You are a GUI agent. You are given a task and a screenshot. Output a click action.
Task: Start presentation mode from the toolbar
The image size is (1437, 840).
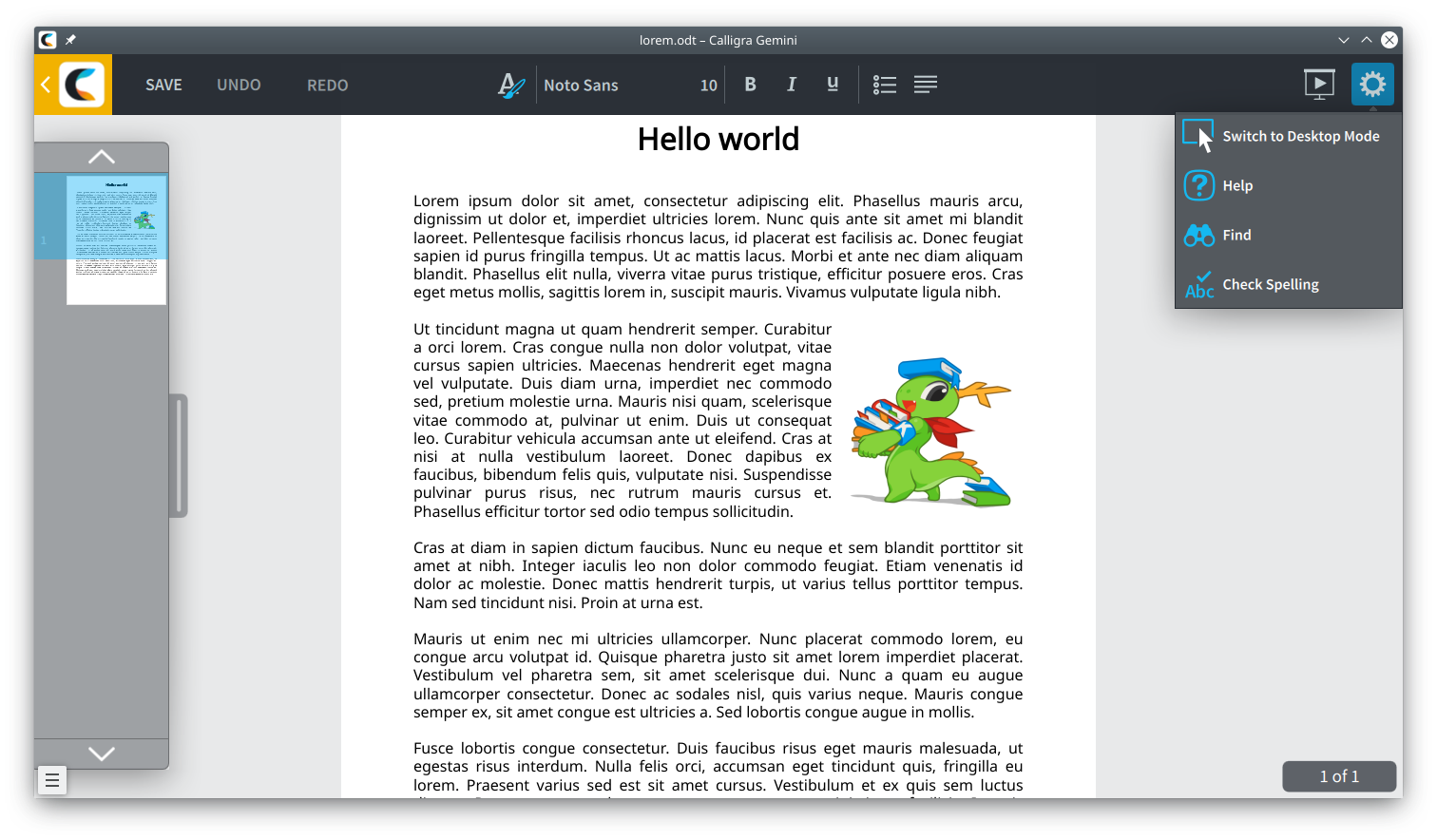[1319, 85]
